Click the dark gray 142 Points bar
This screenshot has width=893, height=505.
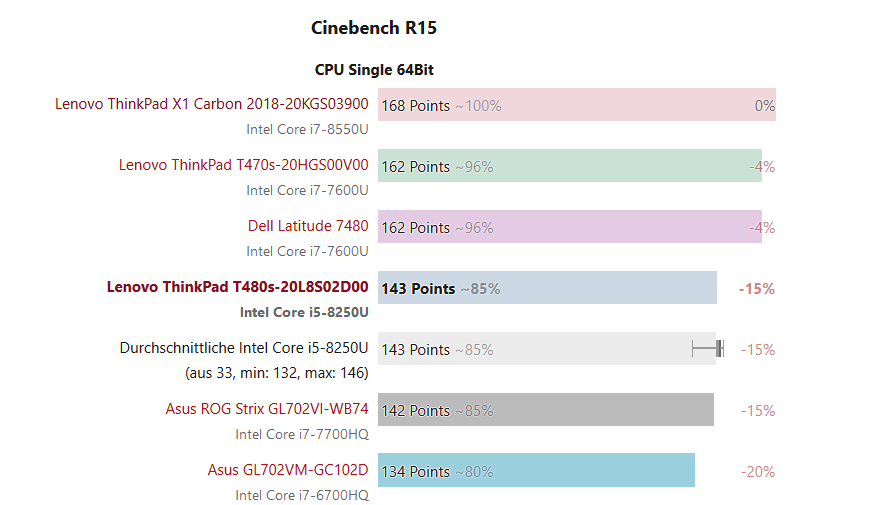pyautogui.click(x=600, y=410)
